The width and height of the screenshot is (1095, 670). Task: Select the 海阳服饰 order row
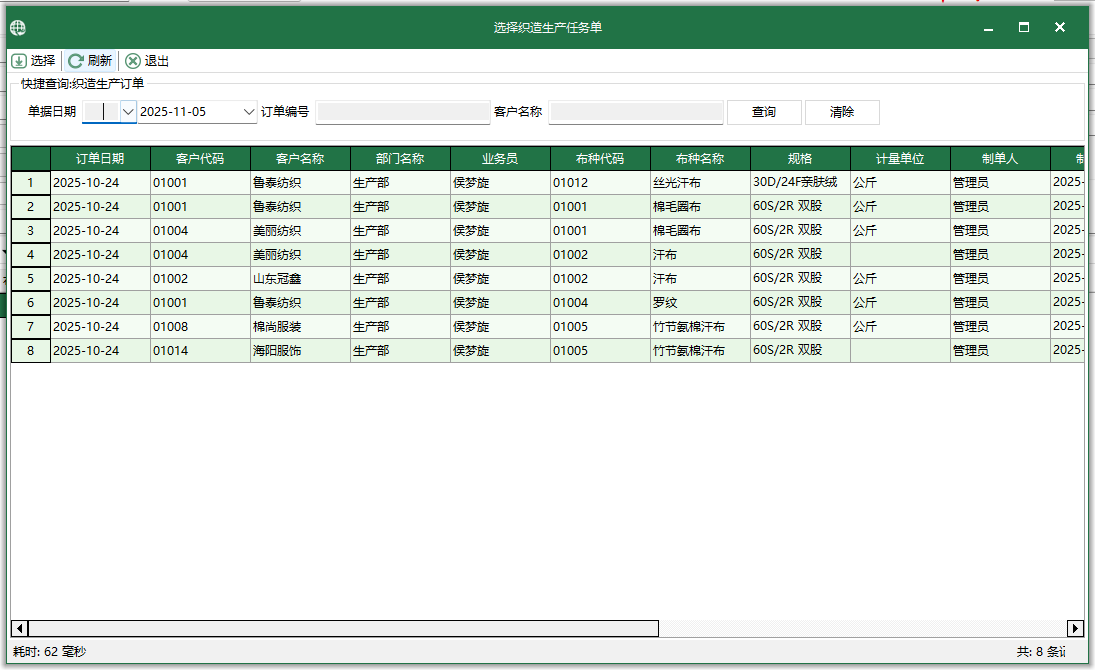click(x=300, y=351)
